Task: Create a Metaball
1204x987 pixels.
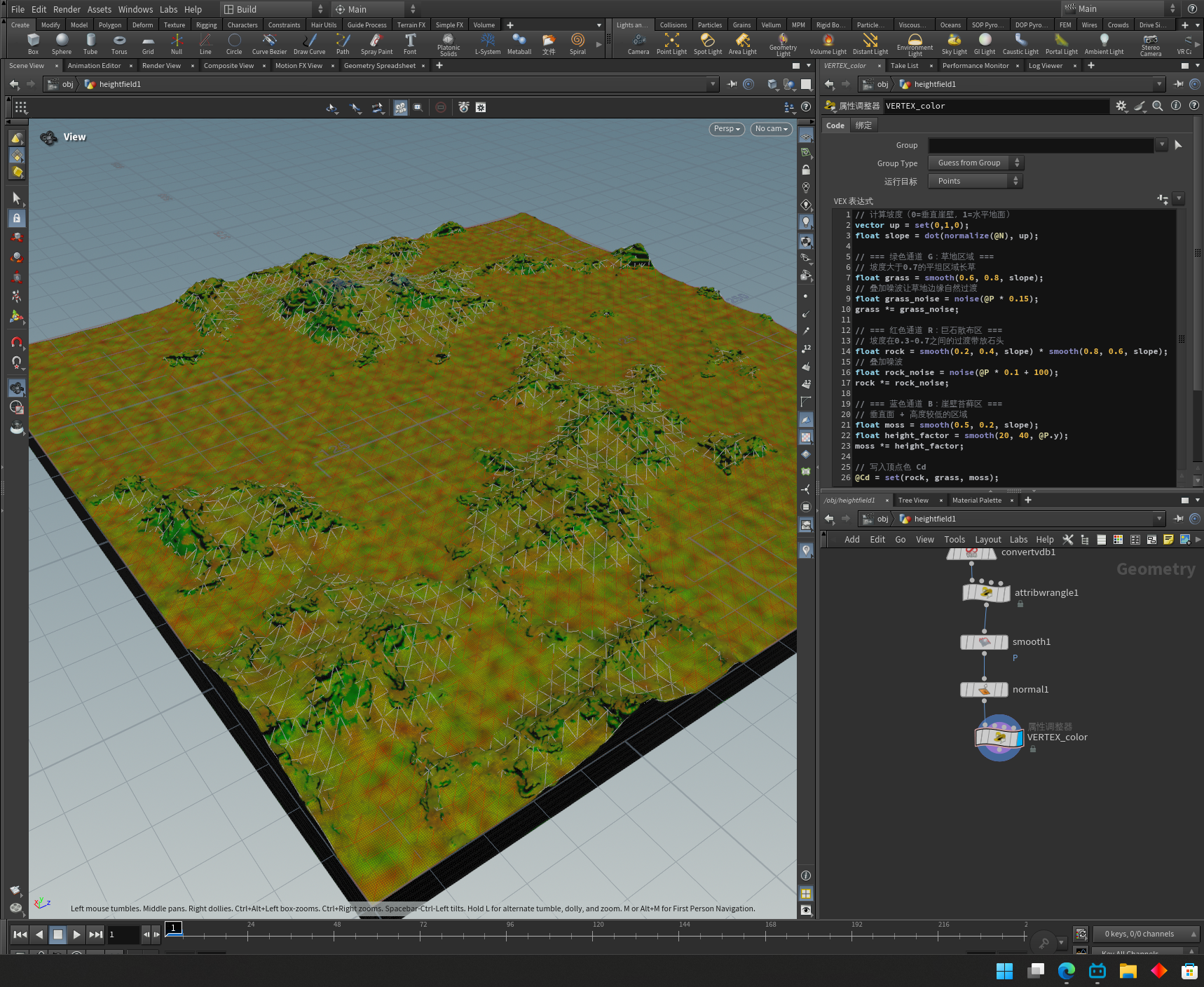Action: pyautogui.click(x=519, y=43)
